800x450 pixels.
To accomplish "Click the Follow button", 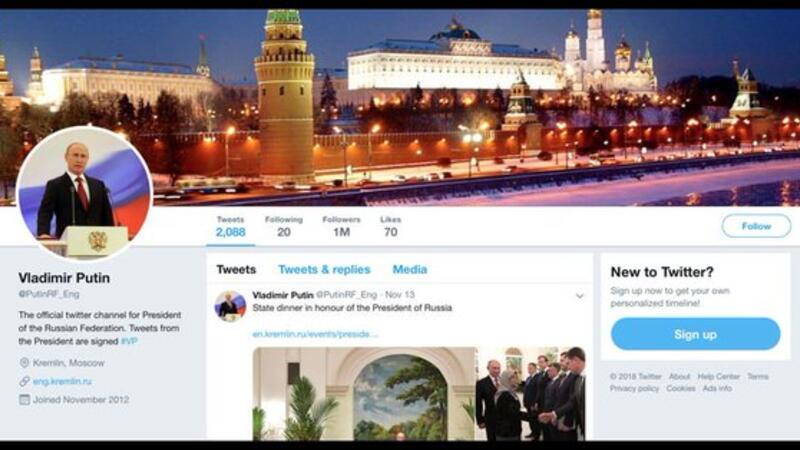I will [x=756, y=226].
